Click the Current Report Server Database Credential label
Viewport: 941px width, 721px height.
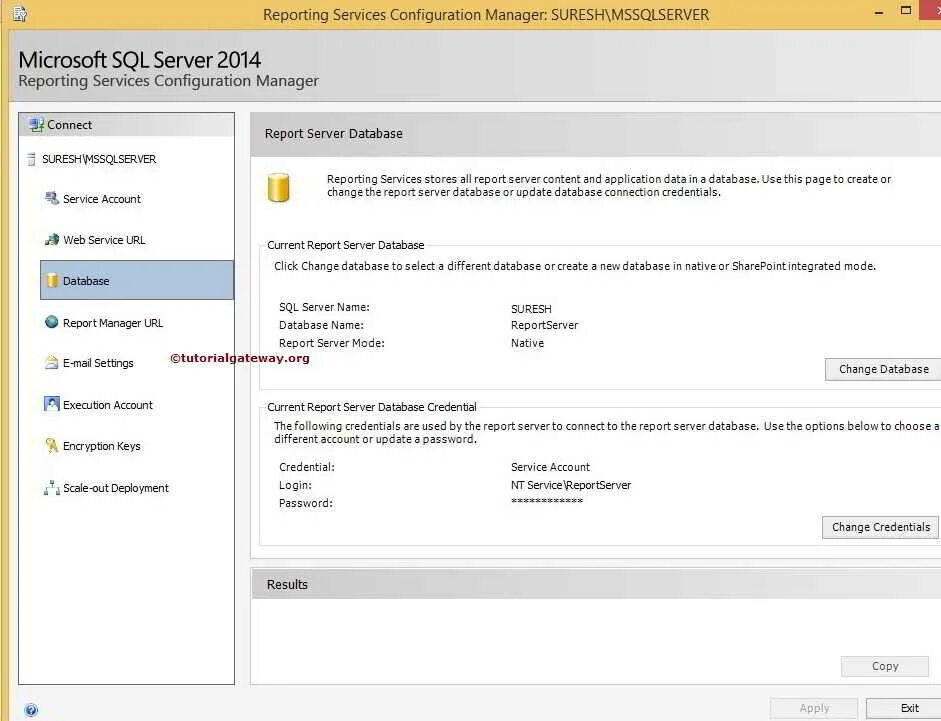[x=372, y=407]
